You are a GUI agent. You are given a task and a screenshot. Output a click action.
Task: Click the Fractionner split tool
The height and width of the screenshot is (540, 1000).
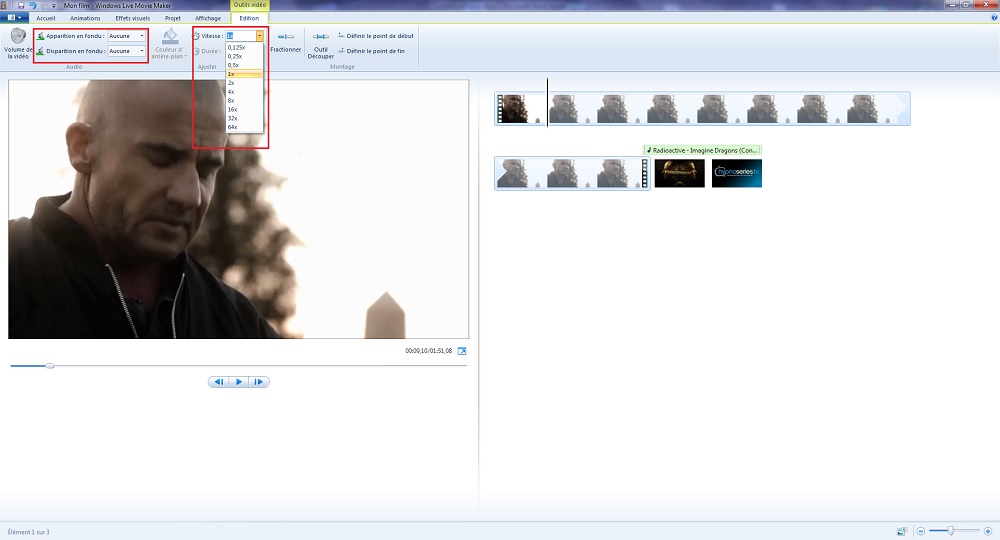click(x=285, y=42)
